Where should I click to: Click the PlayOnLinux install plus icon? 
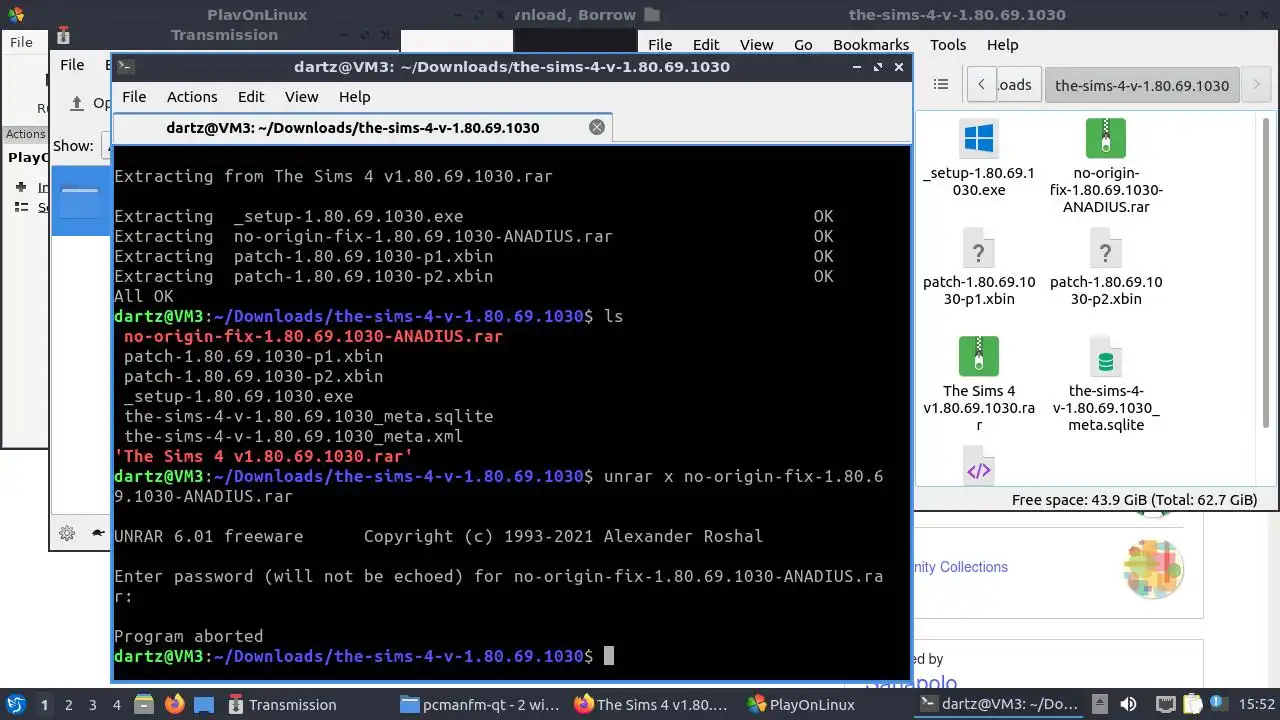[21, 187]
